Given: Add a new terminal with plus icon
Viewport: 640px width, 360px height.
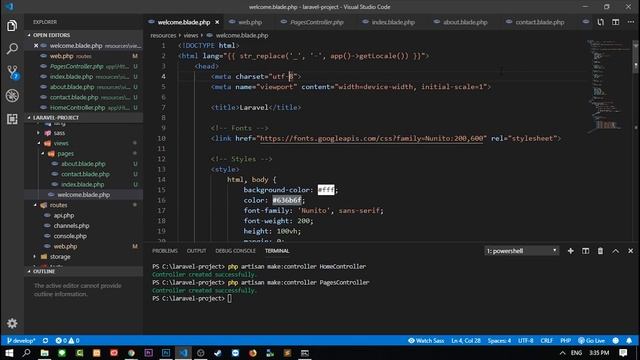Looking at the screenshot, I should 570,251.
